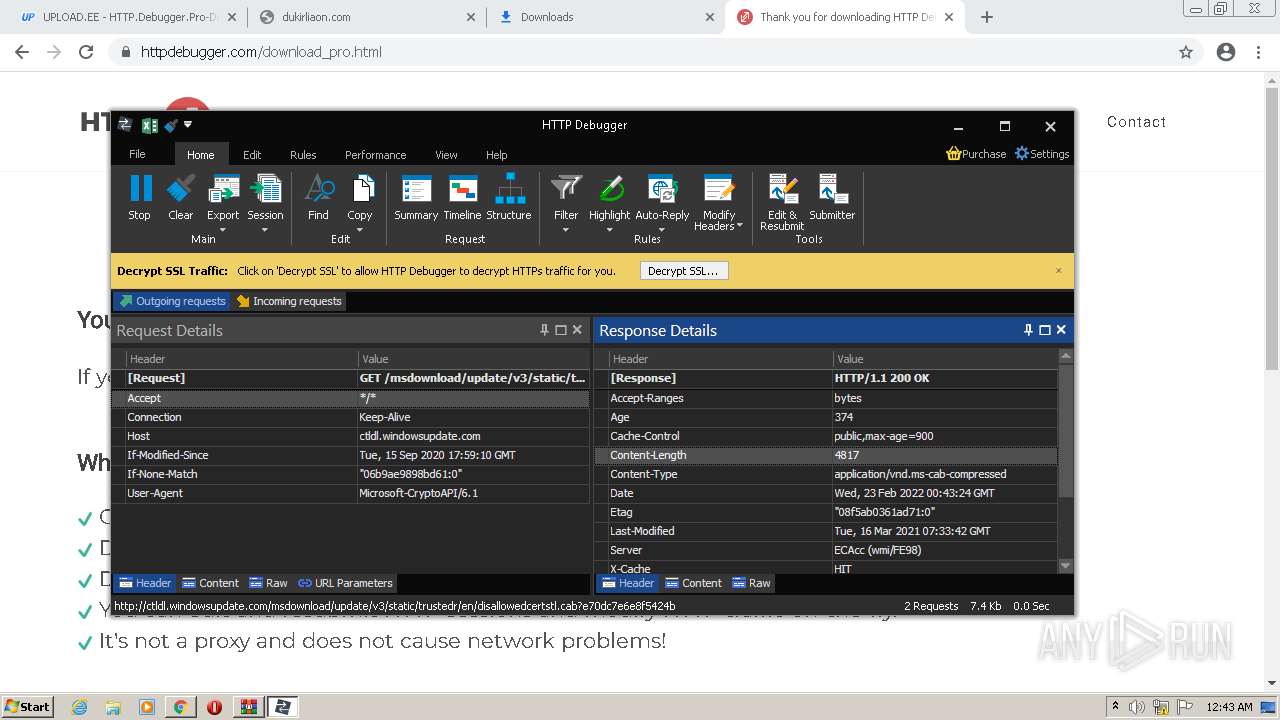Select the Outgoing requests tab
Screen dimensions: 1280x720
point(172,301)
